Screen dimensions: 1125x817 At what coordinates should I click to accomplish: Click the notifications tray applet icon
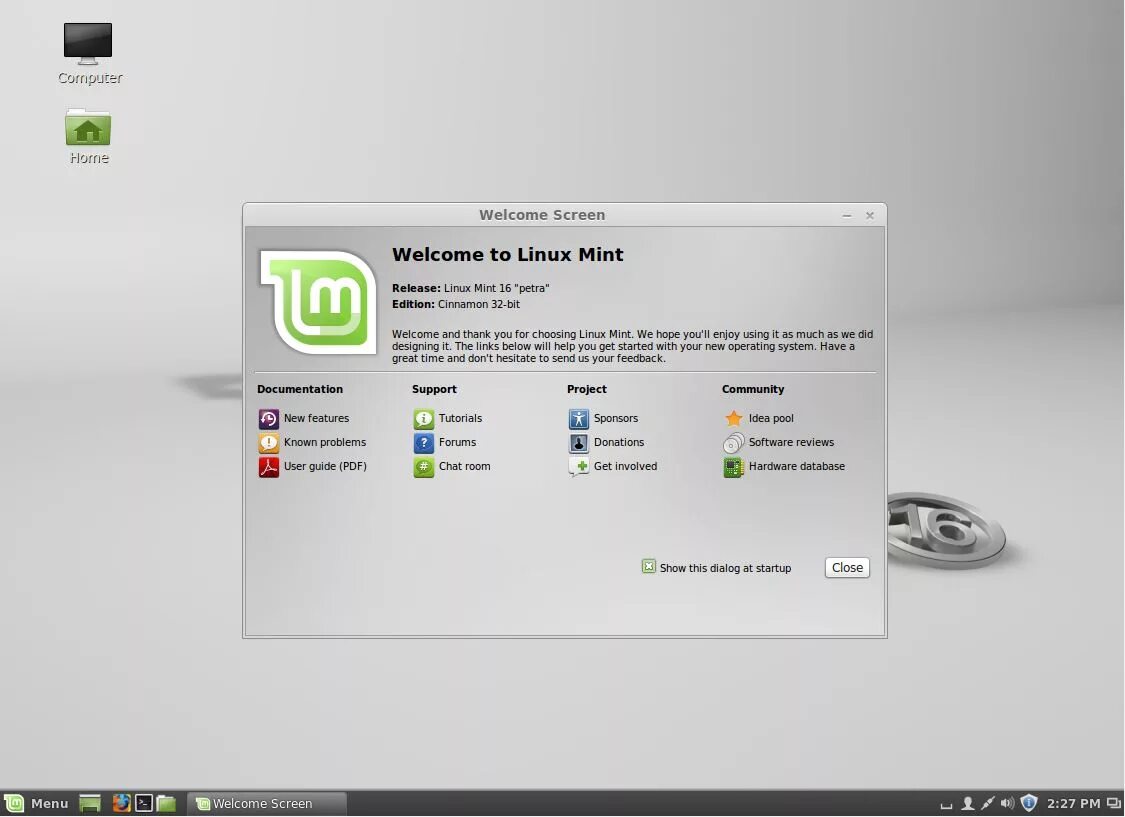tap(946, 805)
